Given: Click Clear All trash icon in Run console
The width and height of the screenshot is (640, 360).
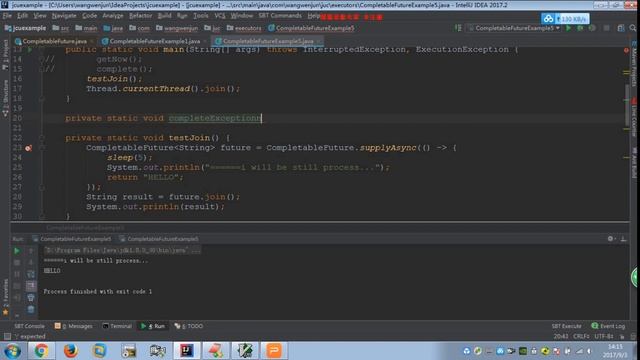Looking at the screenshot, I should 31,310.
